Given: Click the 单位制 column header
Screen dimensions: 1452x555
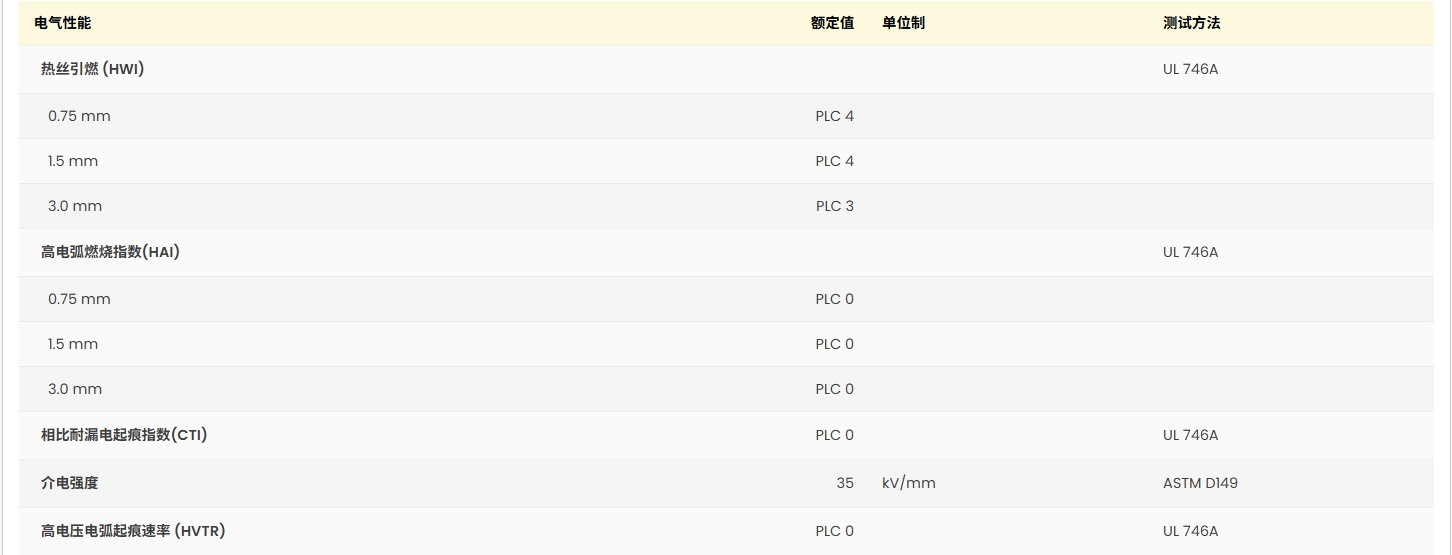Looking at the screenshot, I should [903, 23].
